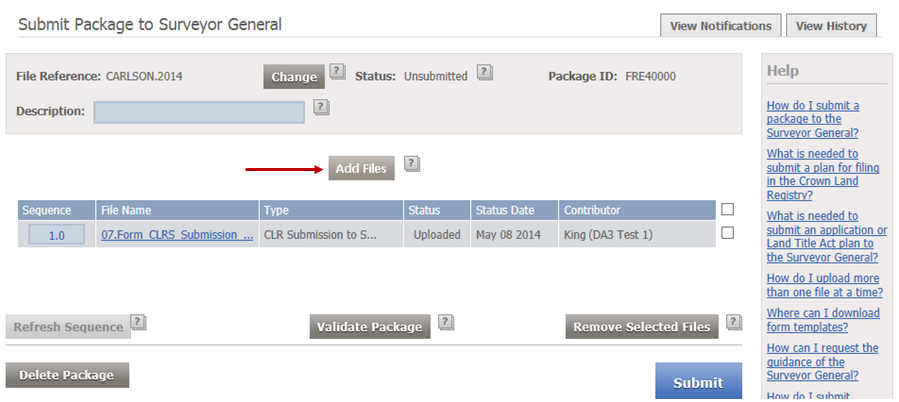Screen dimensions: 899x402
Task: Check the box for 07.Form_CLRS_Submission row
Action: [x=728, y=233]
